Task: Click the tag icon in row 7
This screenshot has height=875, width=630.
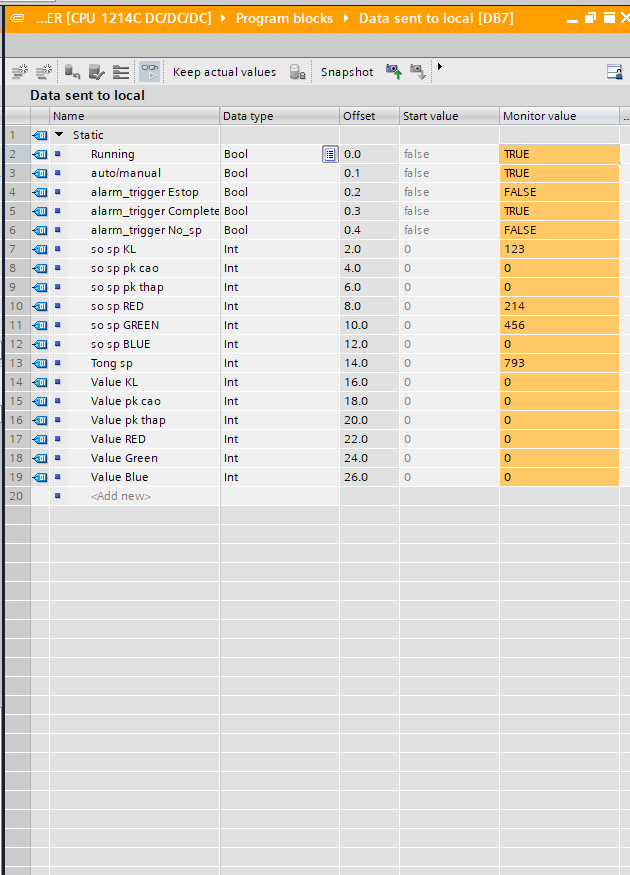Action: [x=40, y=249]
